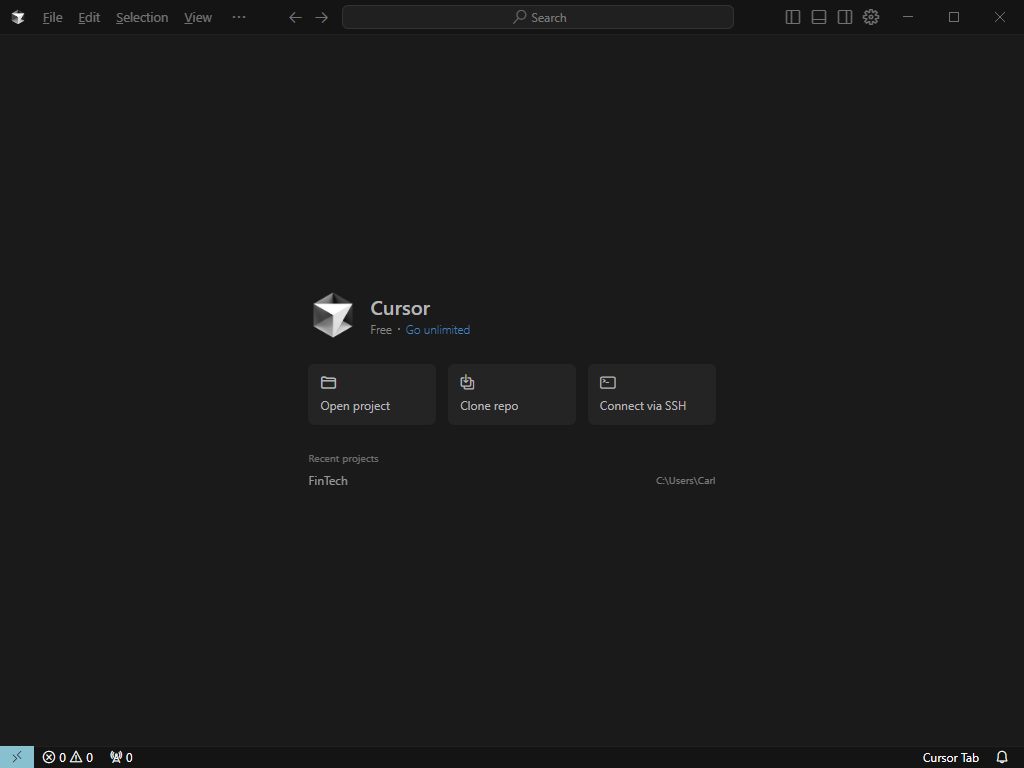Toggle the bottom panel layout icon
Image resolution: width=1024 pixels, height=768 pixels.
[818, 17]
